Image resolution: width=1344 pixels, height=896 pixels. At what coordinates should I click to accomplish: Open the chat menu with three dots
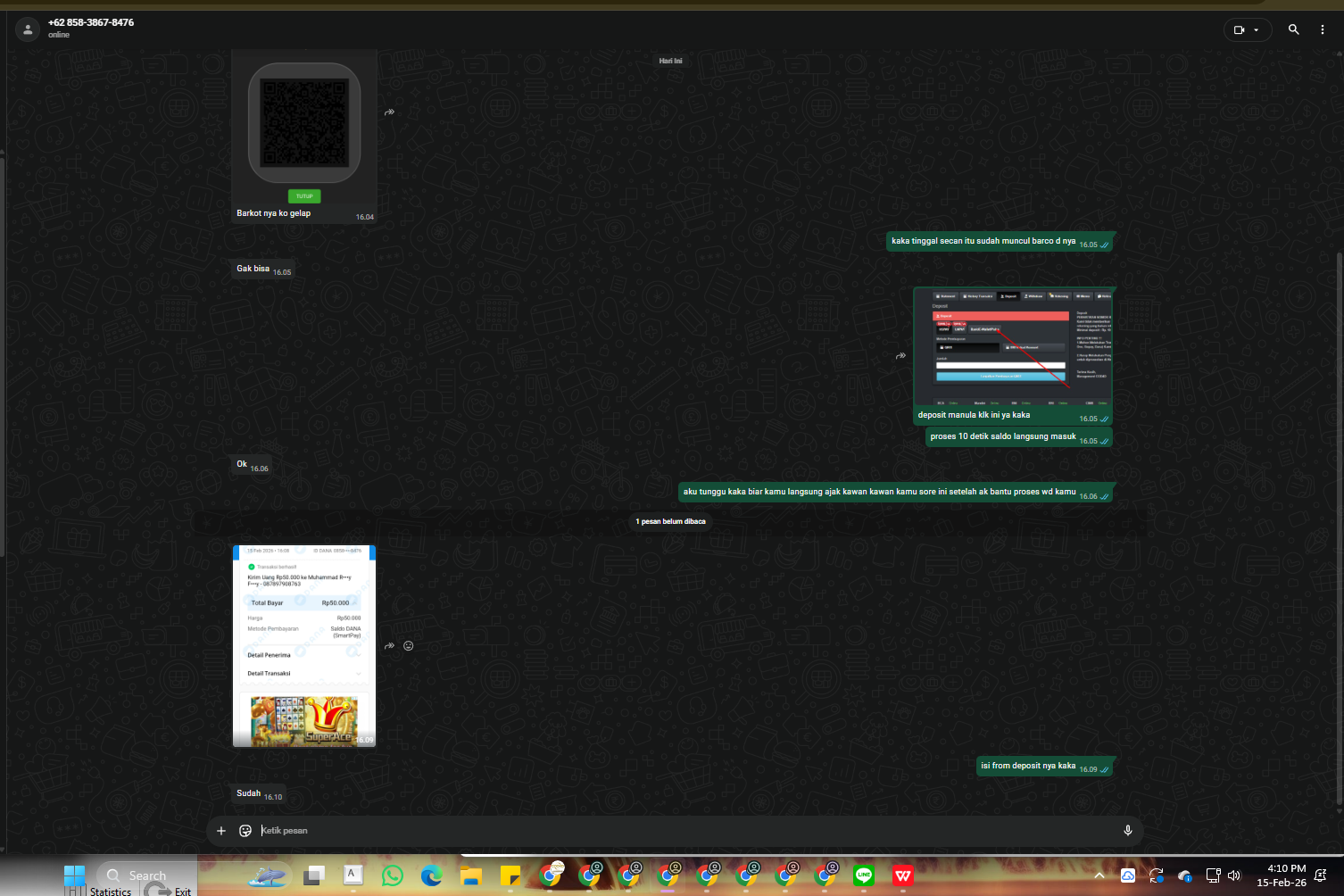tap(1323, 29)
